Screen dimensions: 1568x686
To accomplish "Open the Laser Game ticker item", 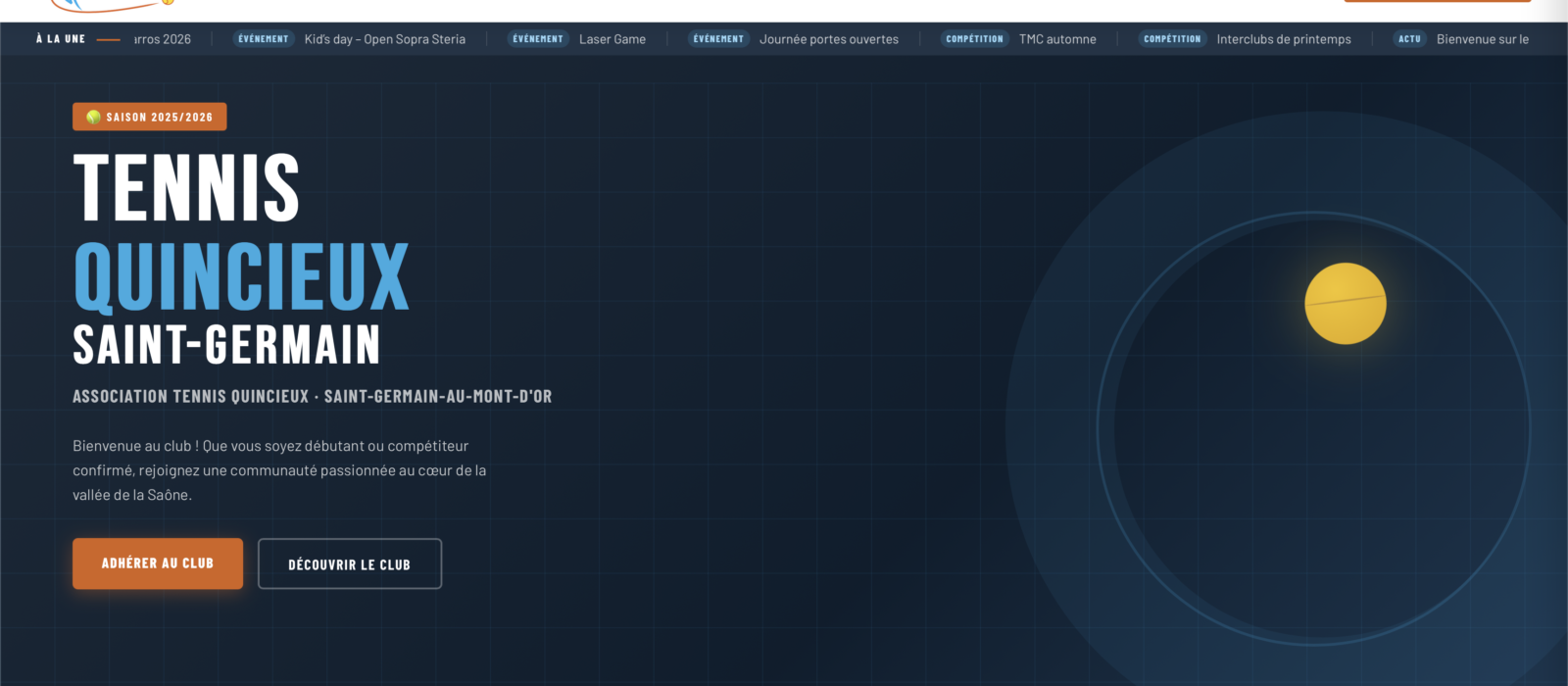I will (x=612, y=39).
